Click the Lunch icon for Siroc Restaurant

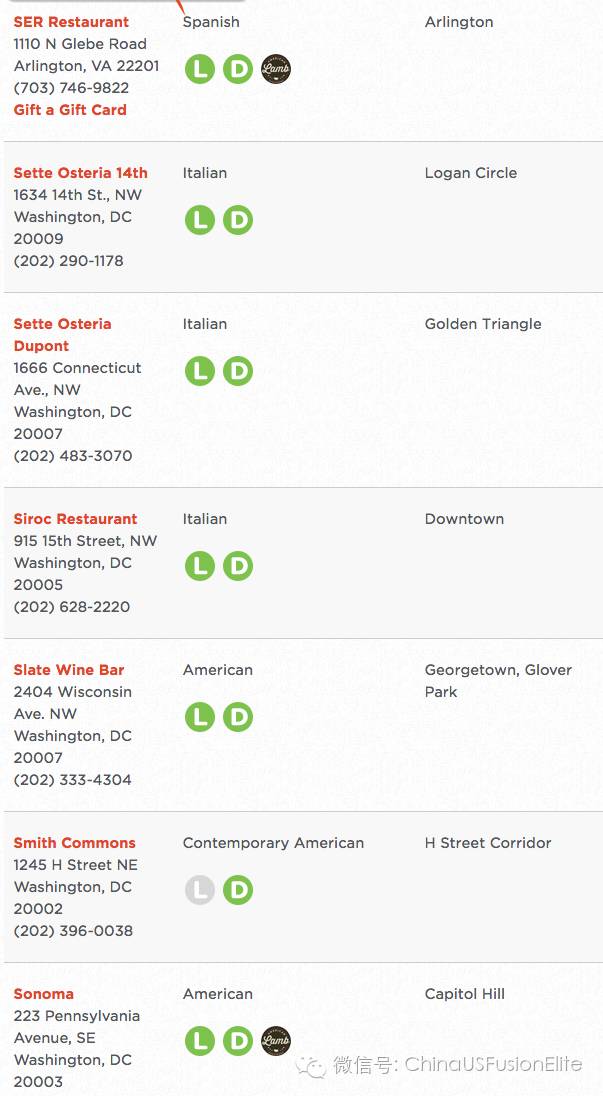[x=200, y=566]
